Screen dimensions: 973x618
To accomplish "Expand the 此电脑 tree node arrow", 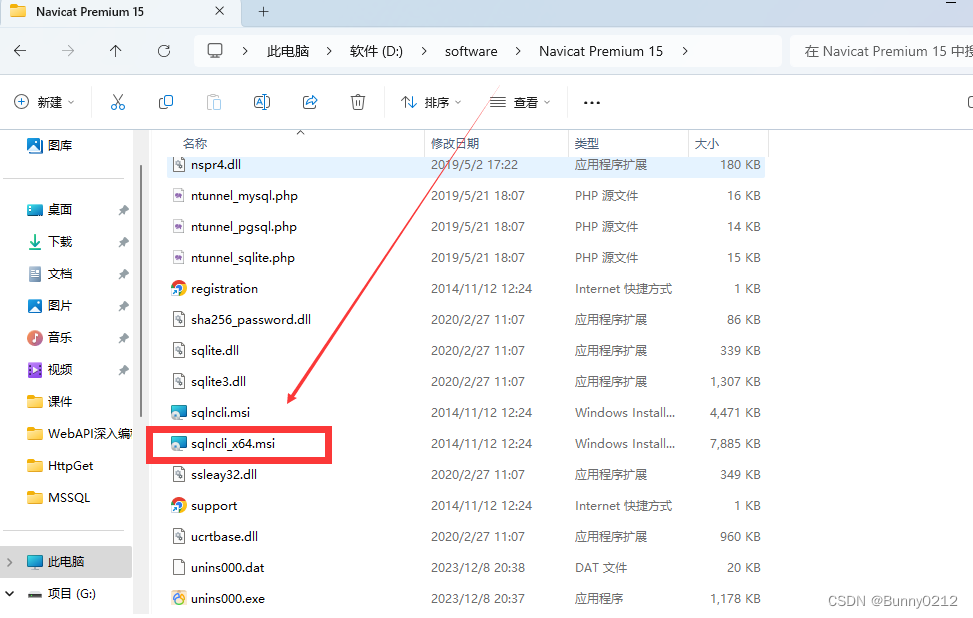I will point(10,562).
